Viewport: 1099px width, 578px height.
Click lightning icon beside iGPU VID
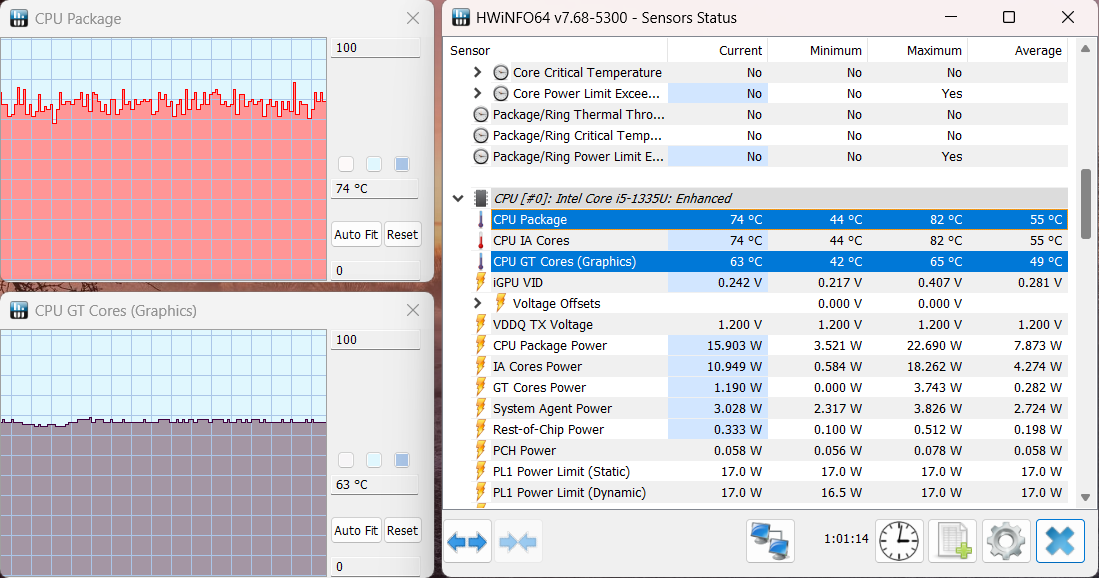click(x=481, y=282)
